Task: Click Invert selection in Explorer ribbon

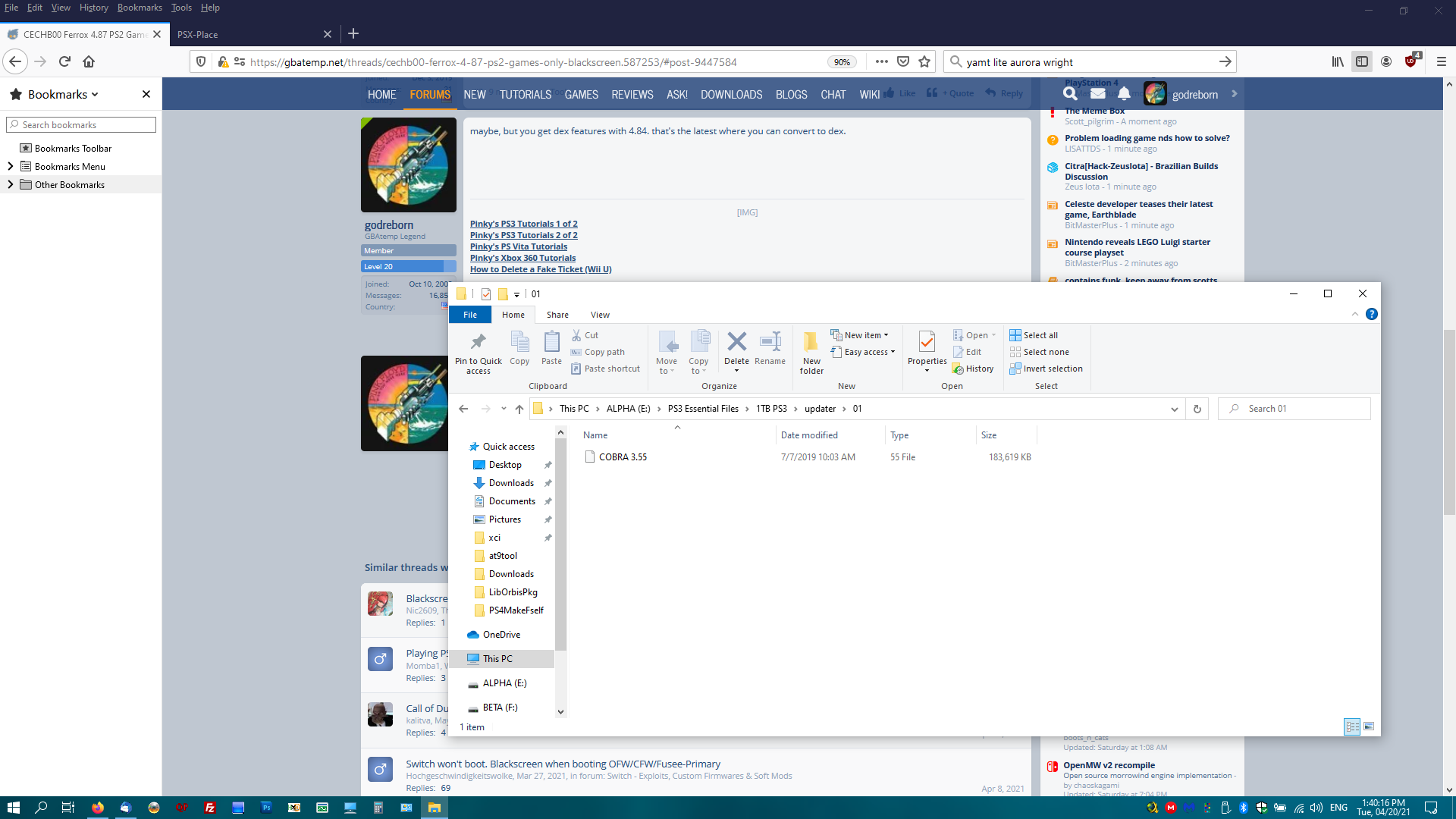Action: [1046, 369]
